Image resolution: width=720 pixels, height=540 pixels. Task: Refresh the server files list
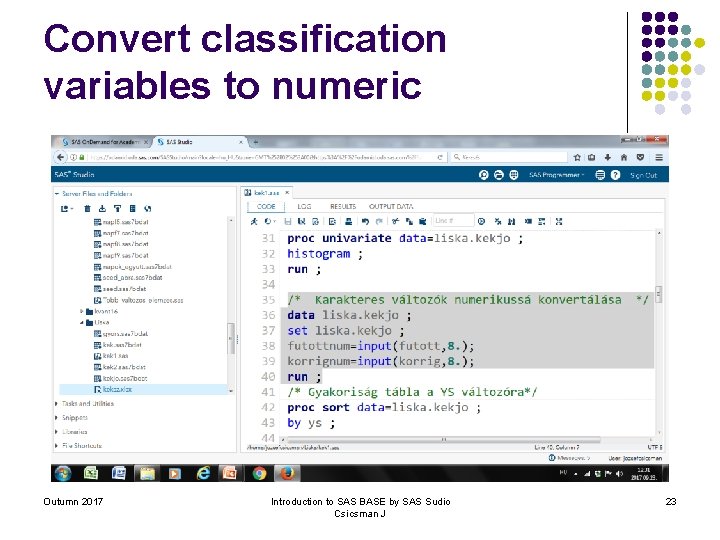147,209
